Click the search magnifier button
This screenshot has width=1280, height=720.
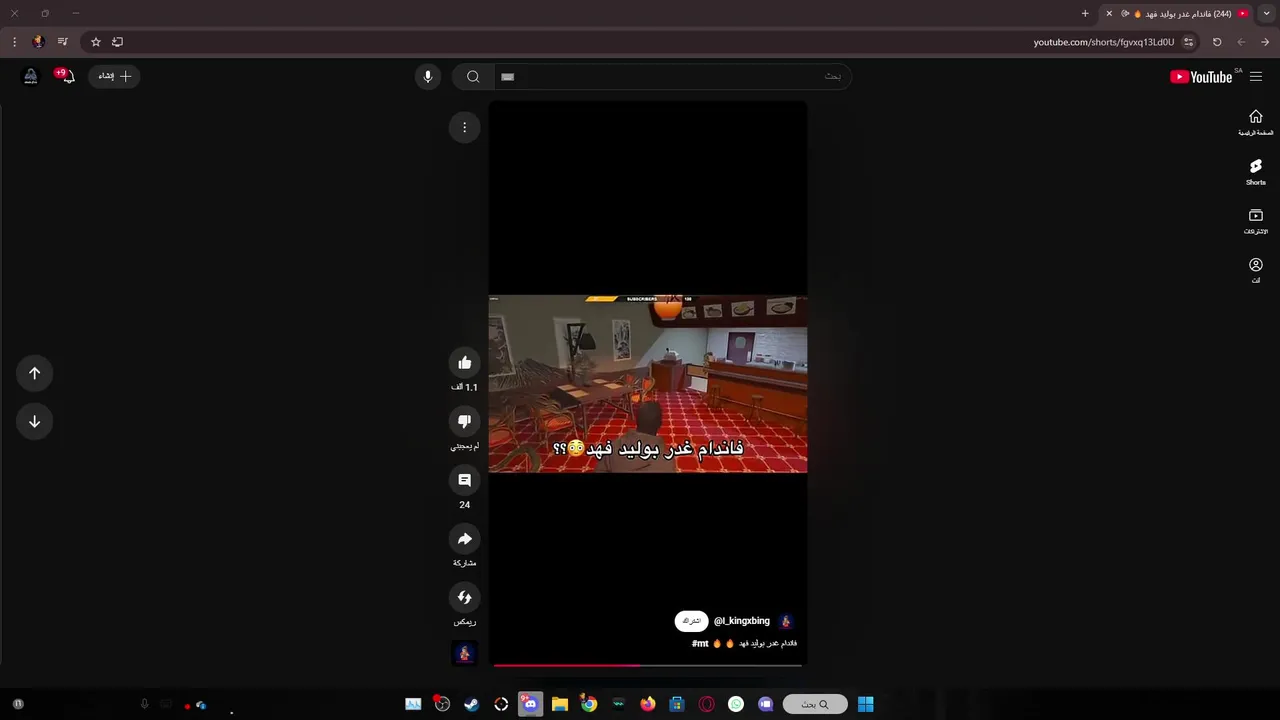point(473,77)
